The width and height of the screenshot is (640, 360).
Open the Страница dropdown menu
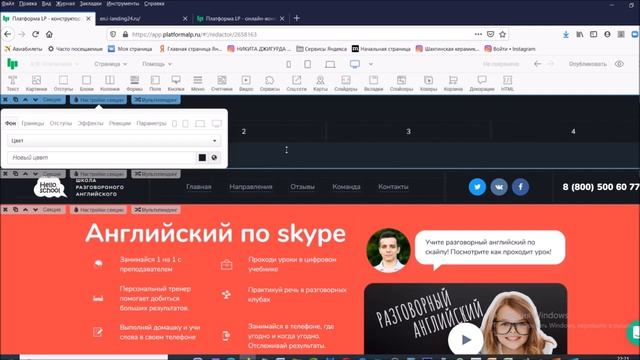(x=111, y=64)
